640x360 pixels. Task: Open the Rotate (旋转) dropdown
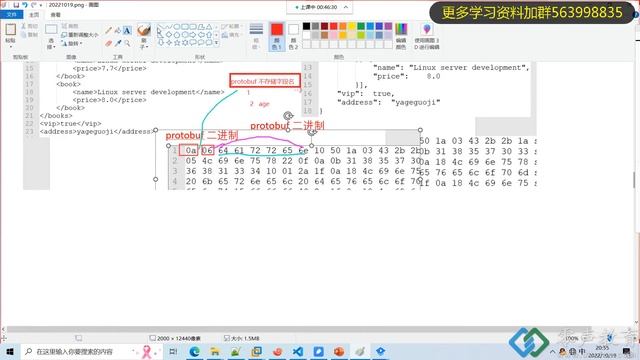pos(72,43)
